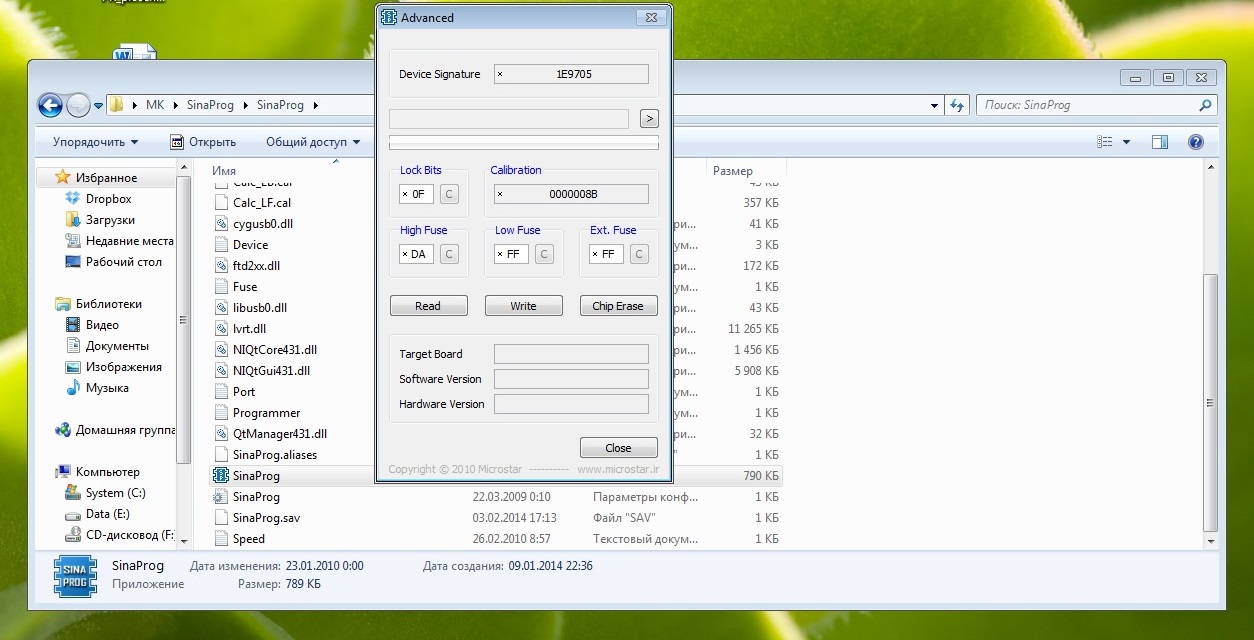This screenshot has height=640, width=1254.
Task: Click Открыть in the Explorer toolbar
Action: tap(203, 142)
